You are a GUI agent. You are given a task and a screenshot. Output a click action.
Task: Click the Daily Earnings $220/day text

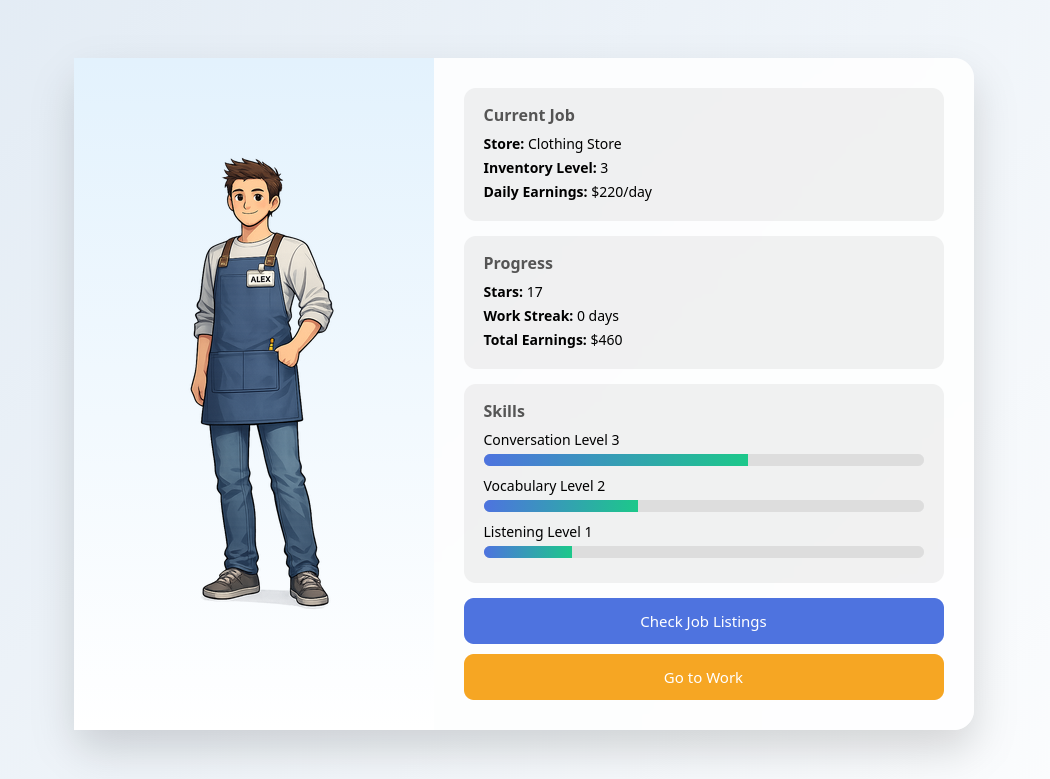tap(568, 192)
